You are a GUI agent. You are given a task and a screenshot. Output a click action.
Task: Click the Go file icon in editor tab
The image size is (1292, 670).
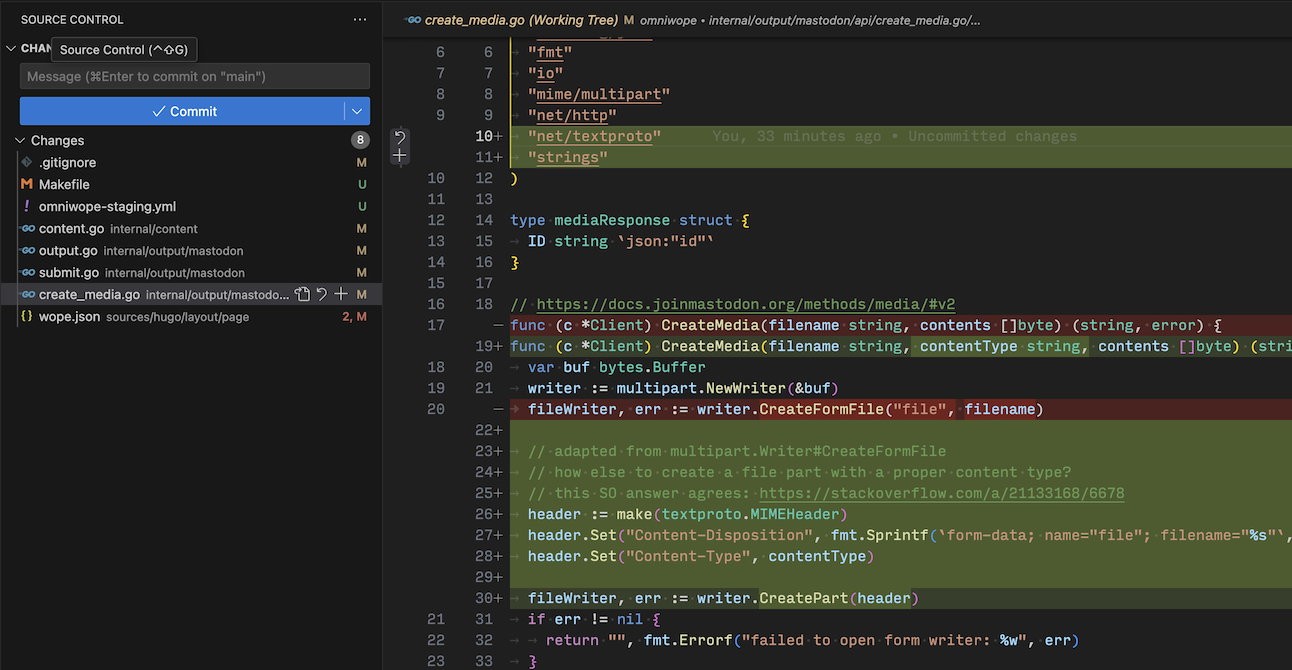tap(413, 19)
